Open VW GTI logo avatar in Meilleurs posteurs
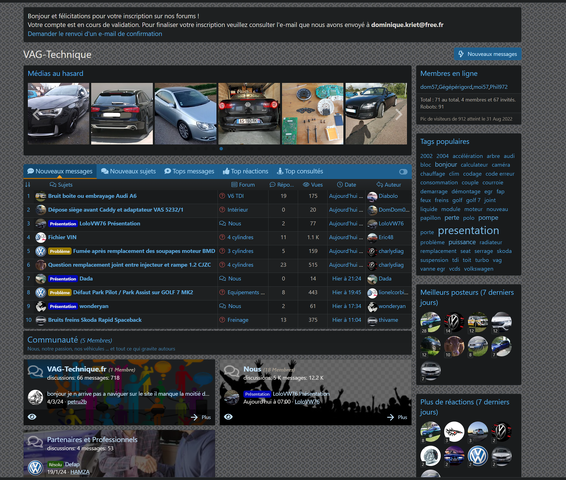Screen dimensions: 566x480 pos(454,322)
